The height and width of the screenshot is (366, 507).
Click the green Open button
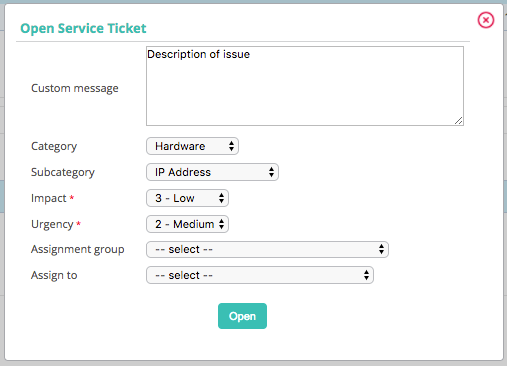tap(242, 316)
